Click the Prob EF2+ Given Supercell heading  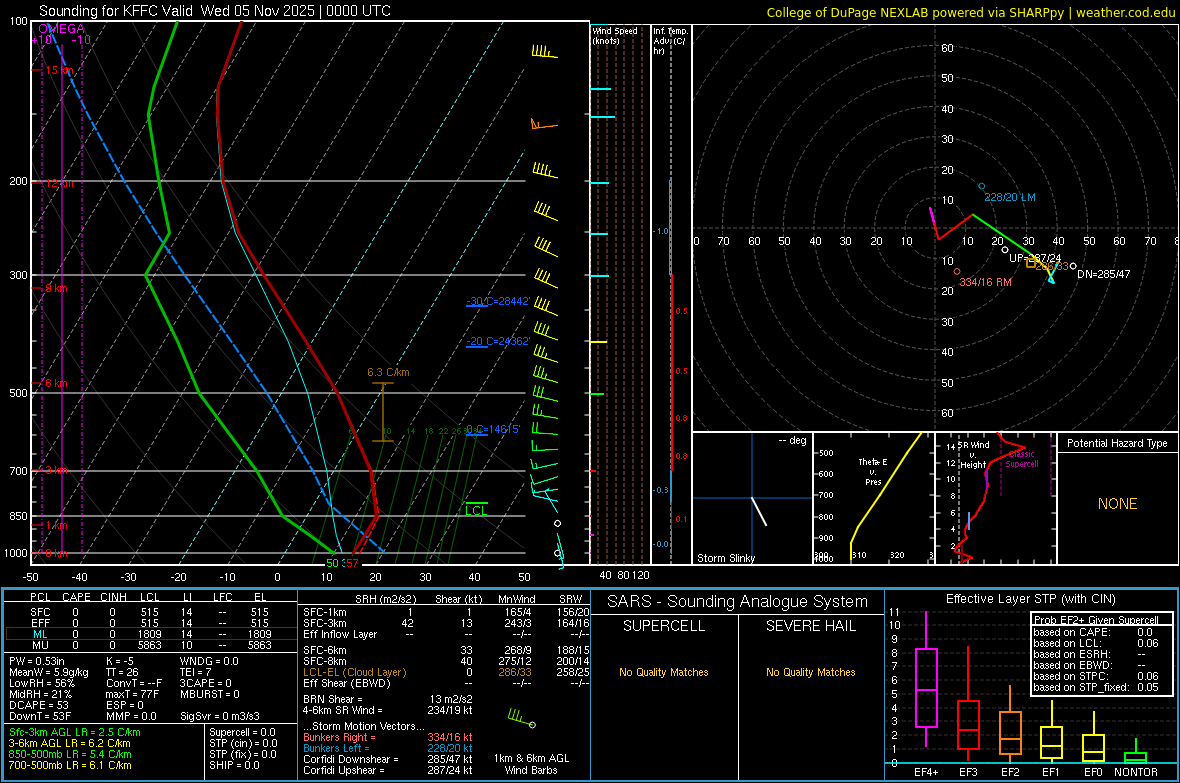pyautogui.click(x=1096, y=620)
